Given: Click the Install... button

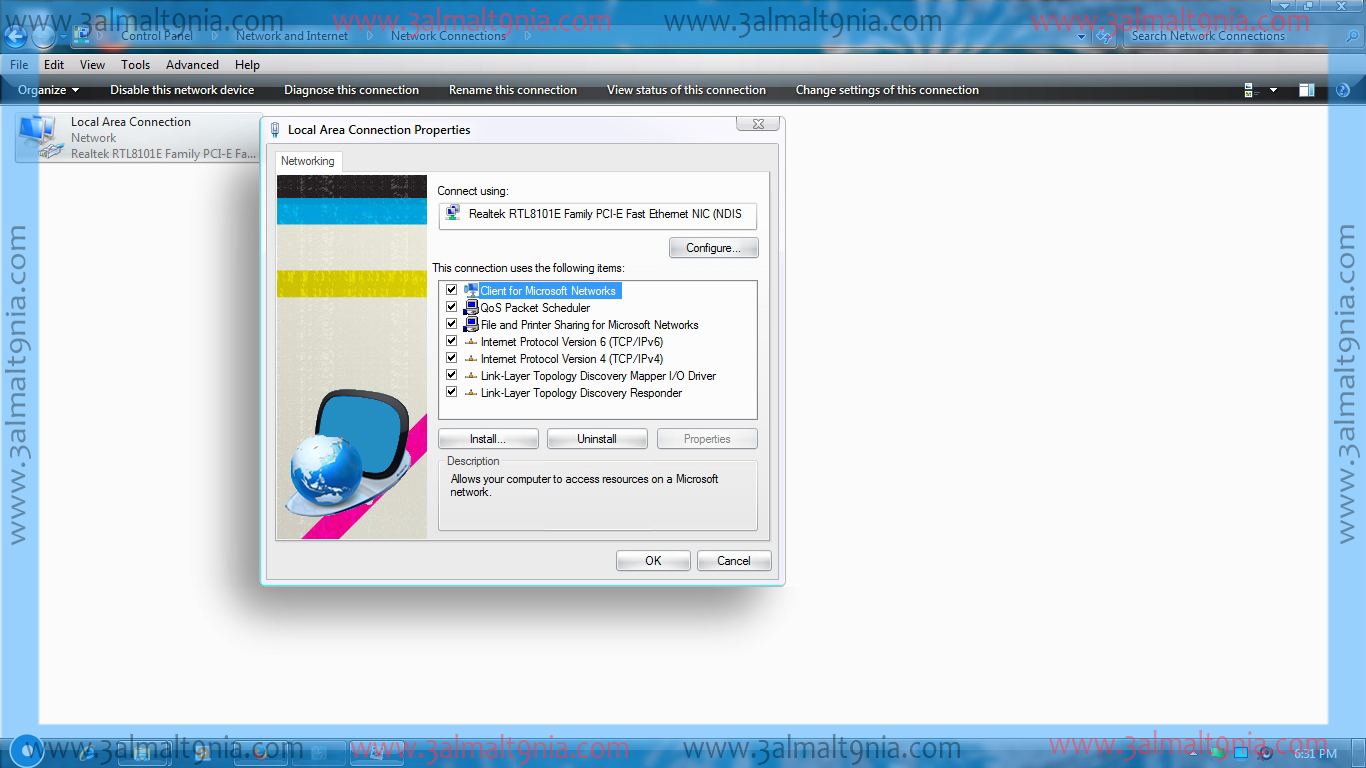Looking at the screenshot, I should (488, 439).
